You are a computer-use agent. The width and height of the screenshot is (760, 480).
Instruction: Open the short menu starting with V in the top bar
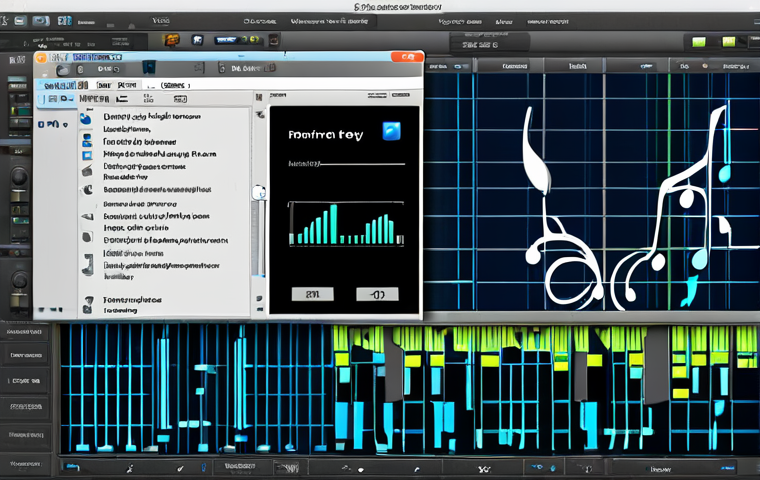coord(160,21)
